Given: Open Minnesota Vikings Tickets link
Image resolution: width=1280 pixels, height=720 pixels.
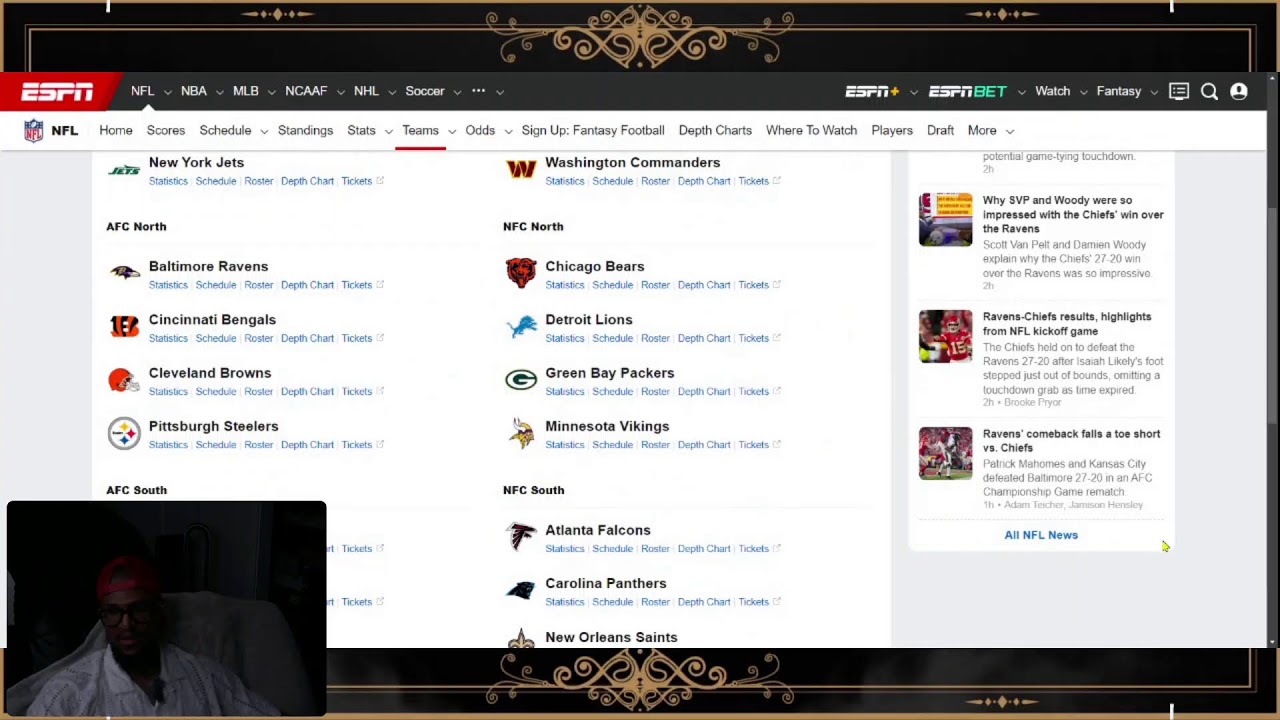Looking at the screenshot, I should tap(753, 445).
